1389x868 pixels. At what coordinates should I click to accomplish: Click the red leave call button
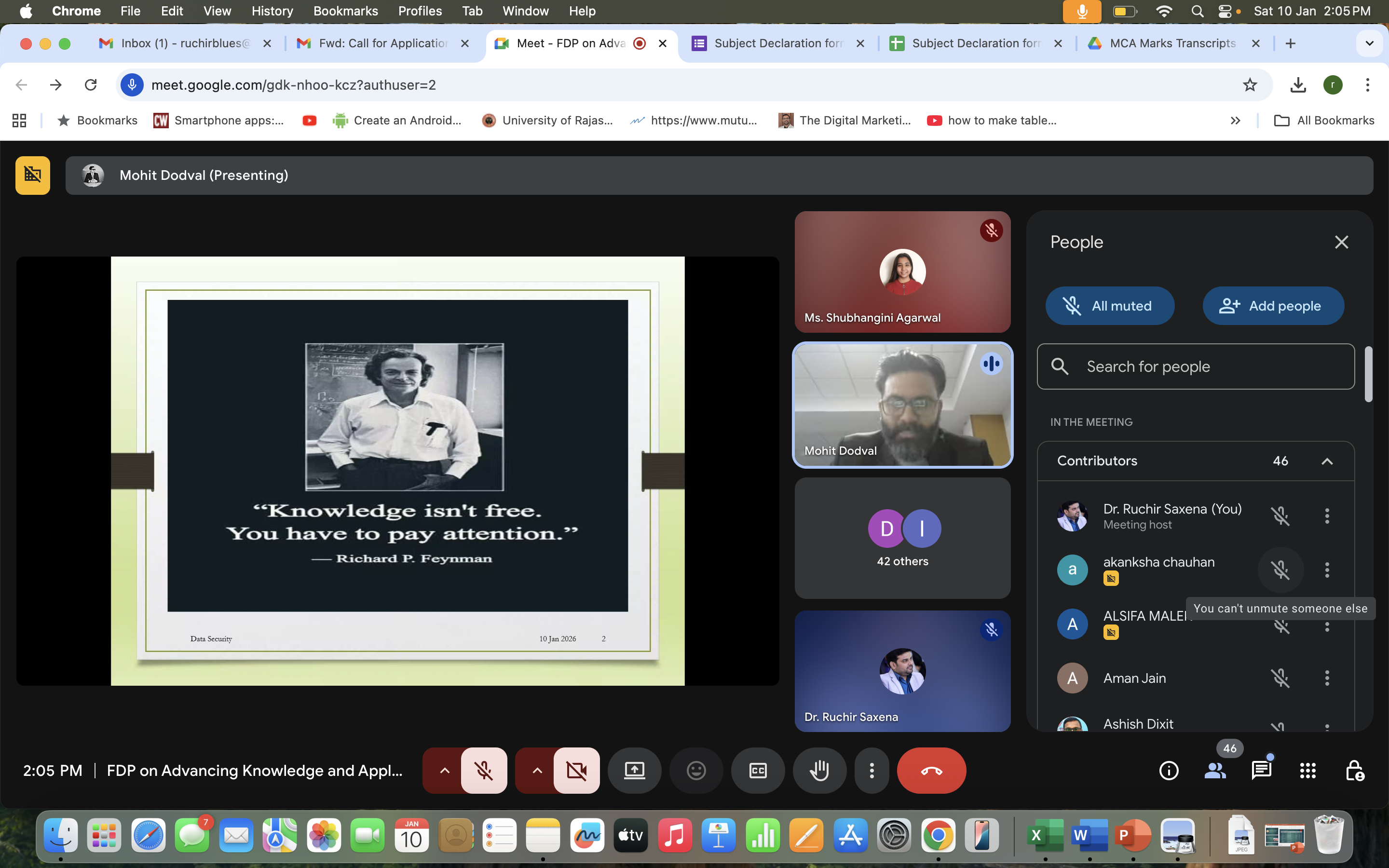[x=931, y=771]
